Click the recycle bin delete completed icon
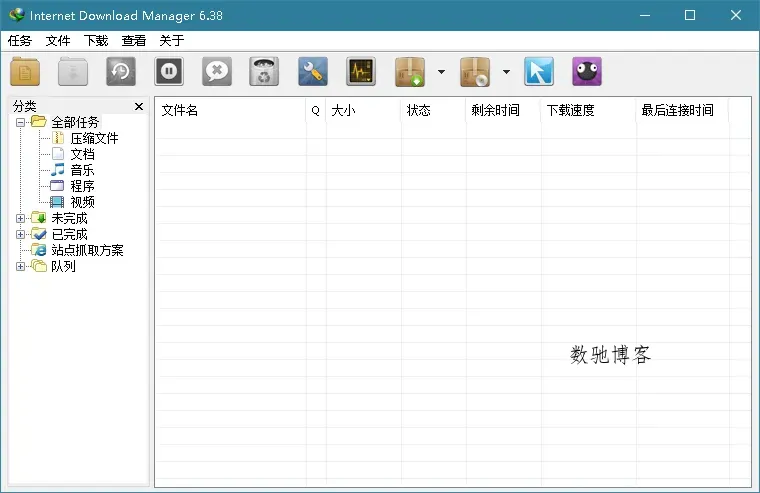The height and width of the screenshot is (493, 760). coord(264,72)
